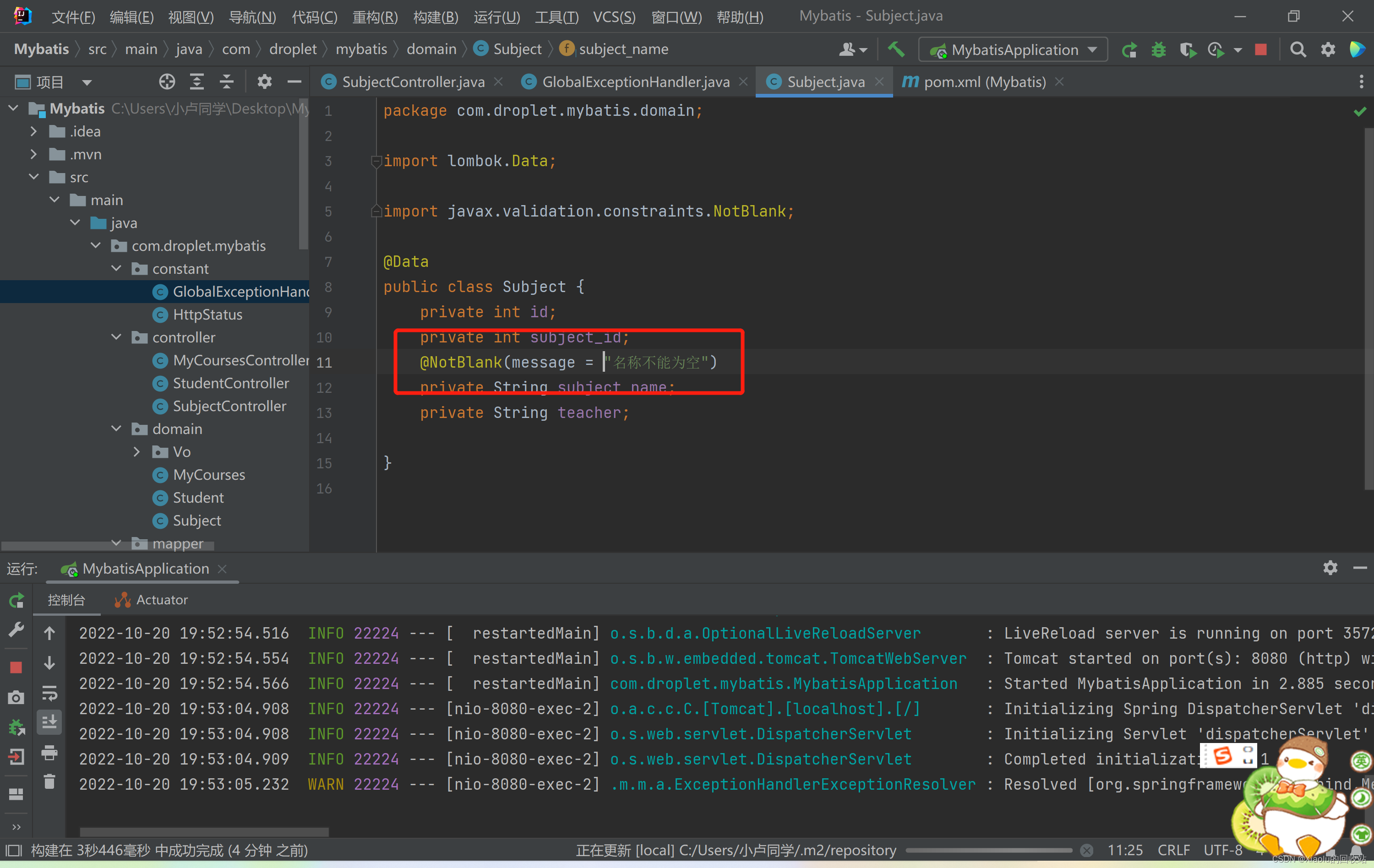The height and width of the screenshot is (868, 1374).
Task: Toggle soft-wrap in console
Action: point(49,694)
